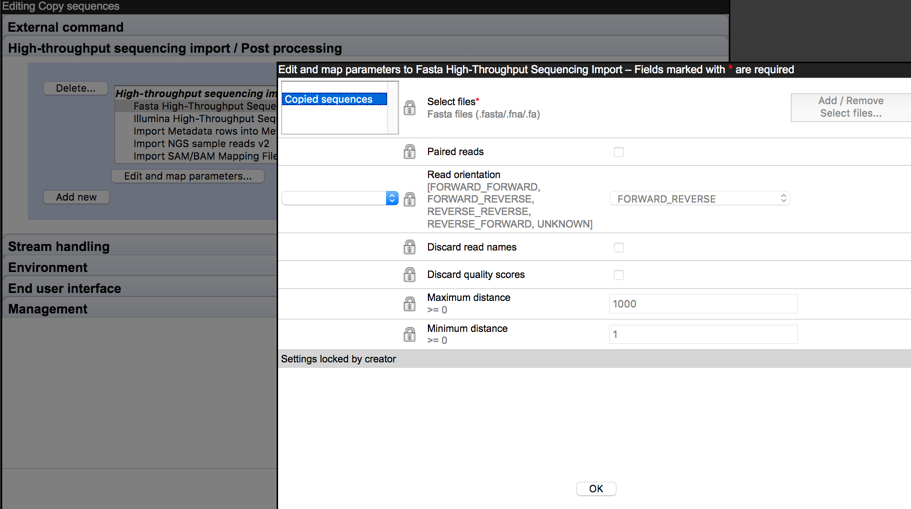911x509 pixels.
Task: Toggle lock icon for Discard quality scores
Action: tap(410, 274)
